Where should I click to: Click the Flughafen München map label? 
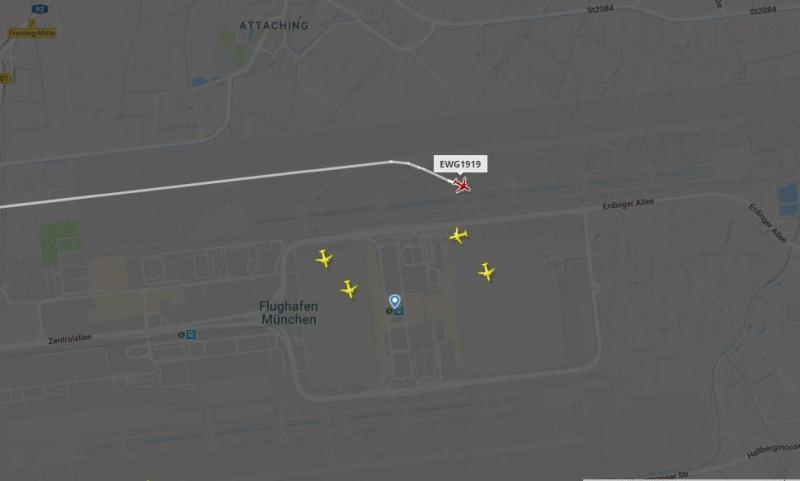(x=288, y=313)
